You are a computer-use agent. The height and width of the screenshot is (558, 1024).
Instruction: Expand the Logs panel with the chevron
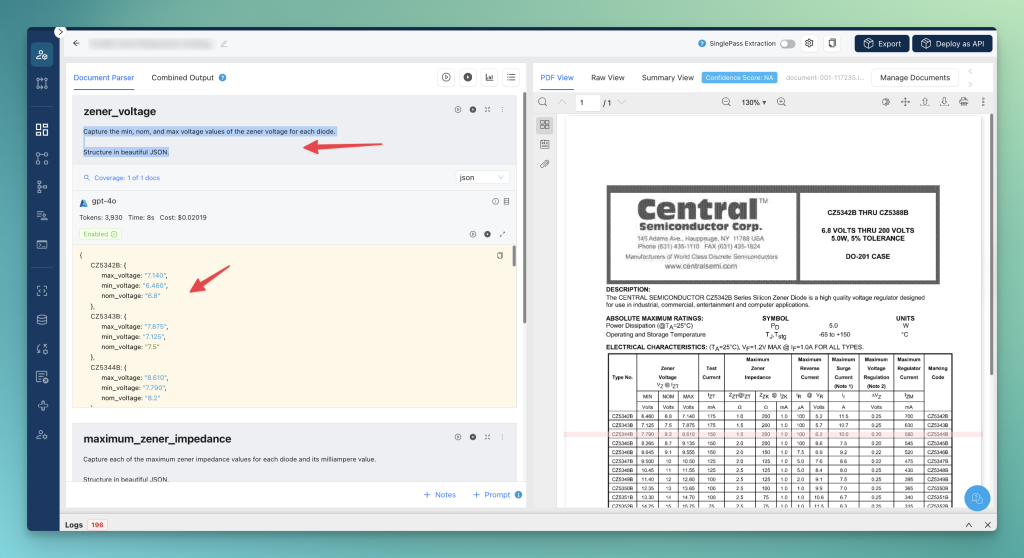click(967, 524)
